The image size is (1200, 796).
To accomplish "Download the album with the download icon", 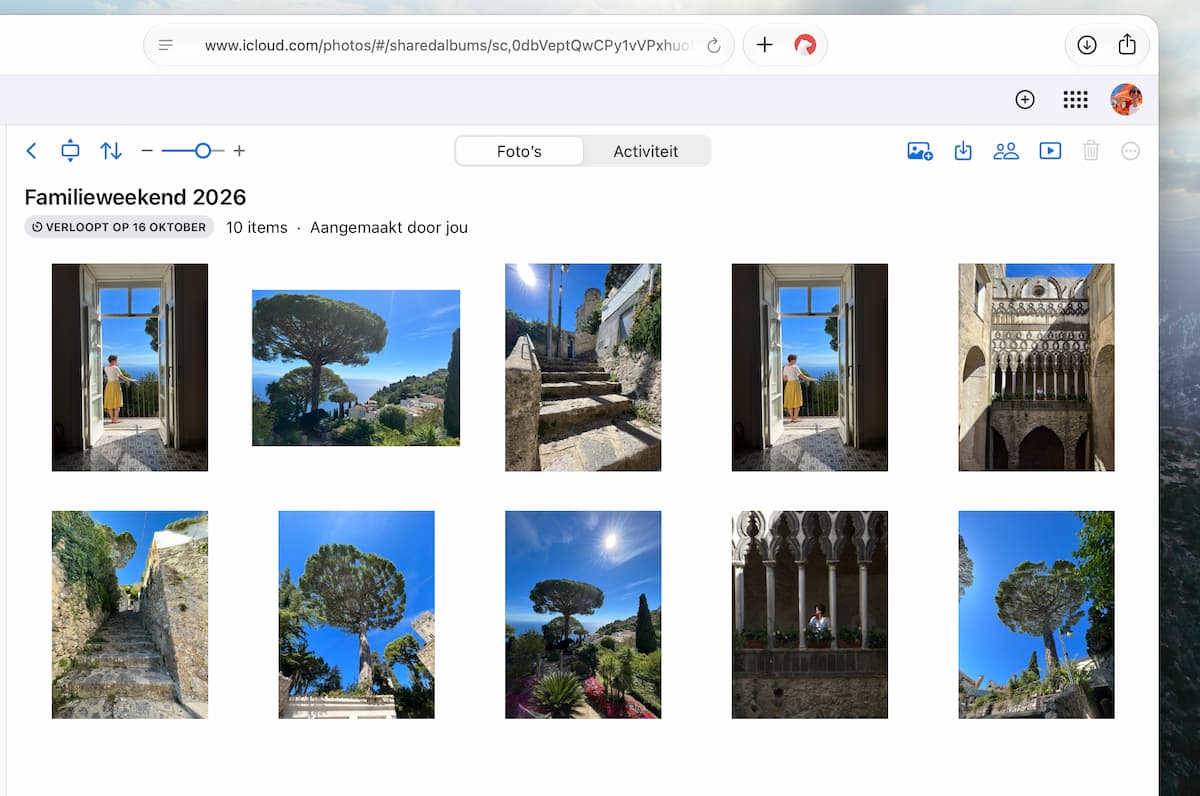I will tap(963, 151).
